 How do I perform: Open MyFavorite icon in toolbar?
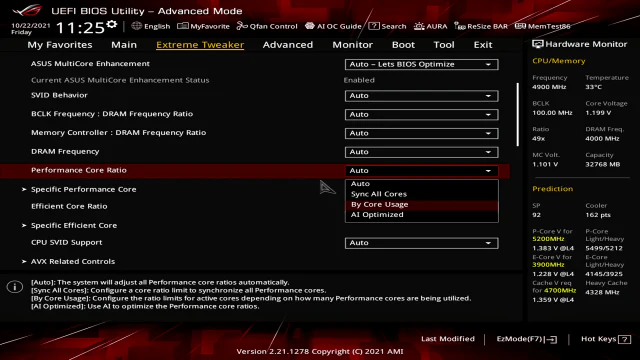(182, 26)
